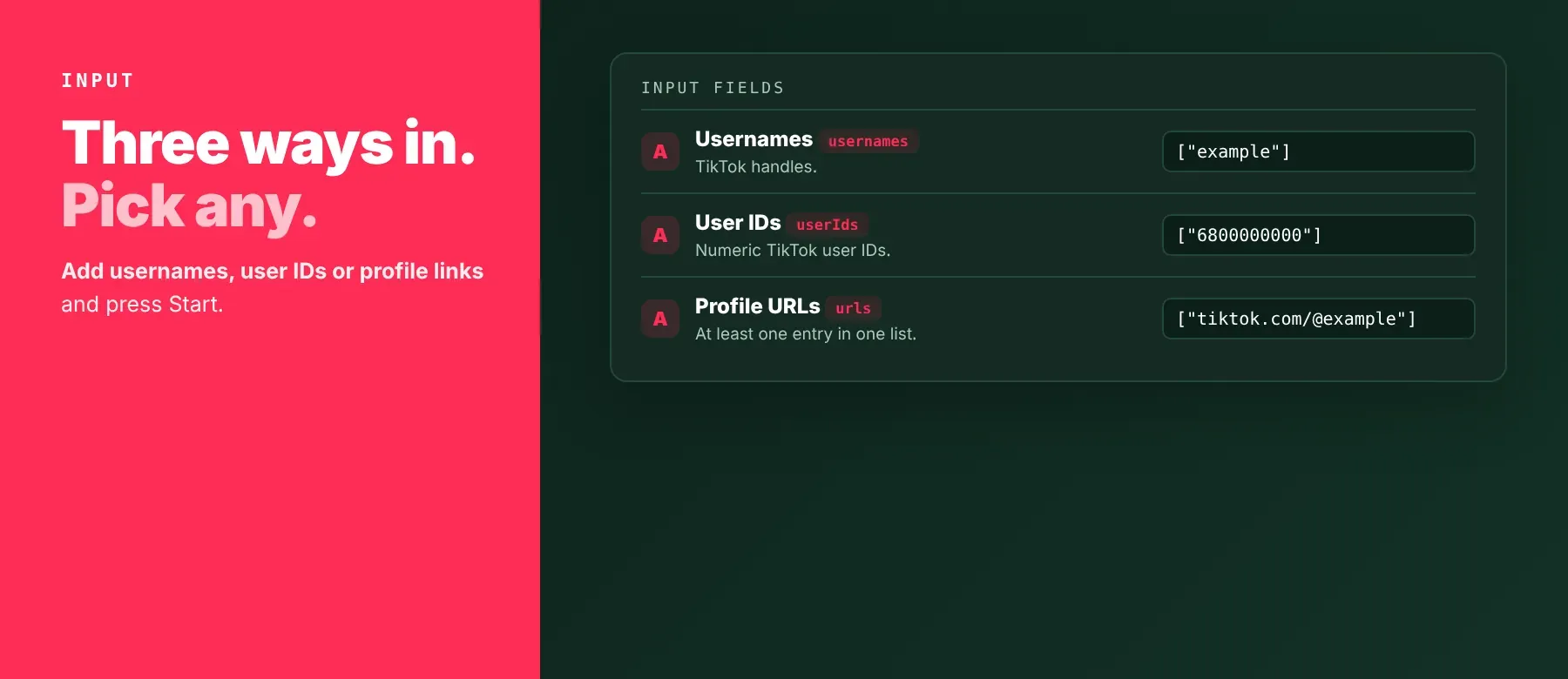Click the "INPUT FIELDS" panel heading

click(713, 88)
